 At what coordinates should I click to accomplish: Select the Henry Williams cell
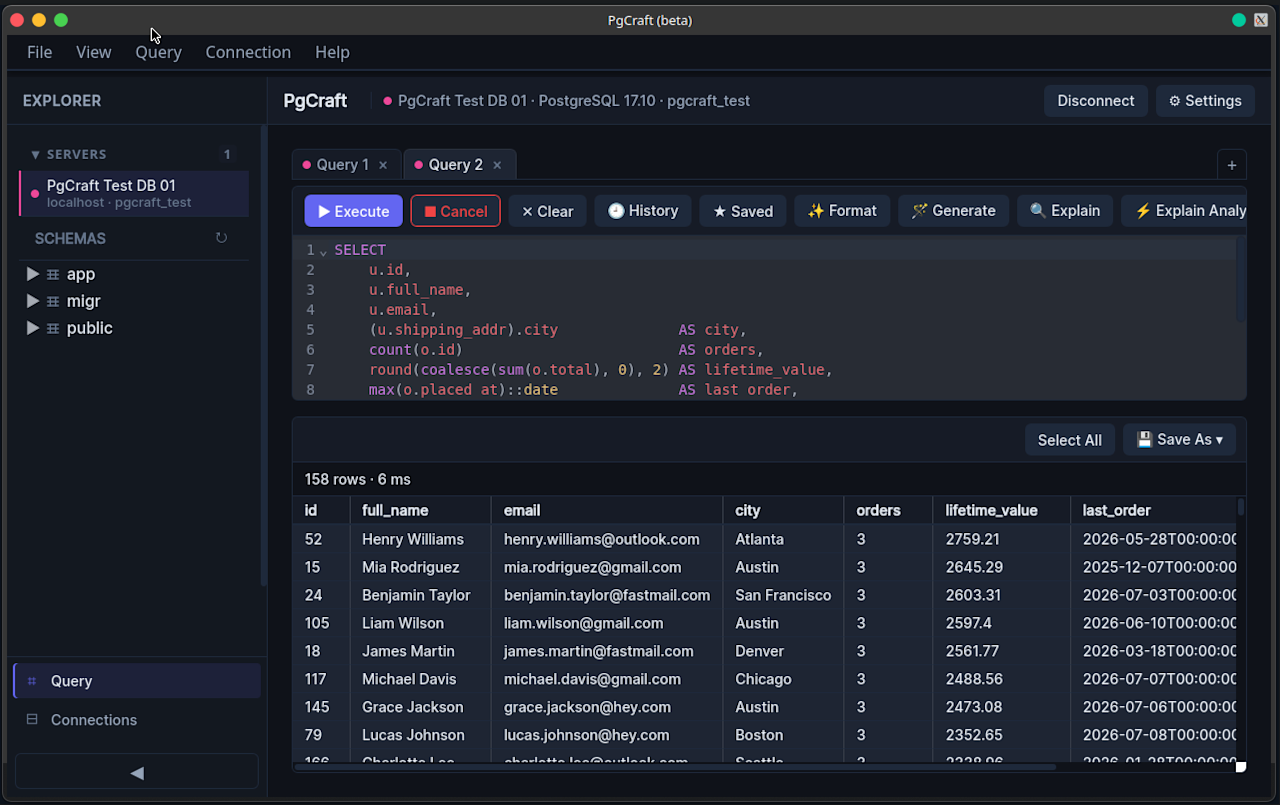tap(420, 539)
